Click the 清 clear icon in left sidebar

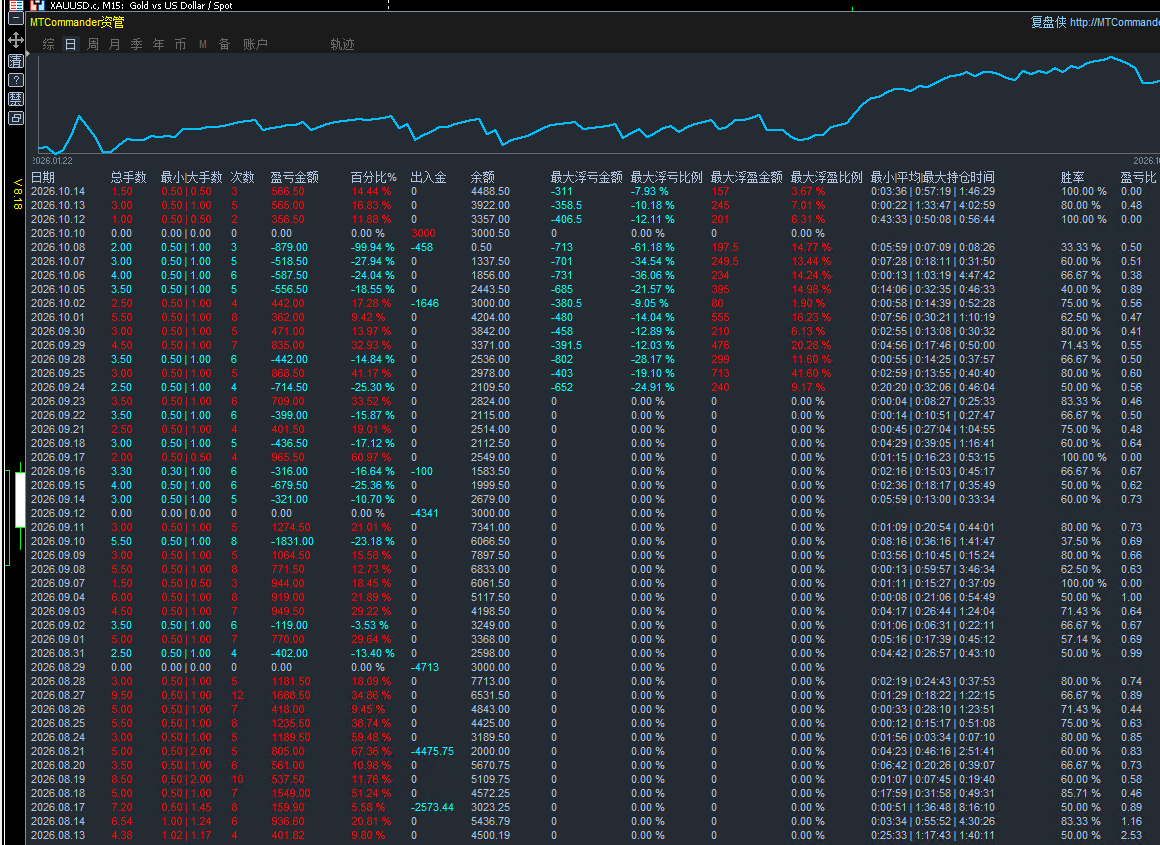click(16, 61)
